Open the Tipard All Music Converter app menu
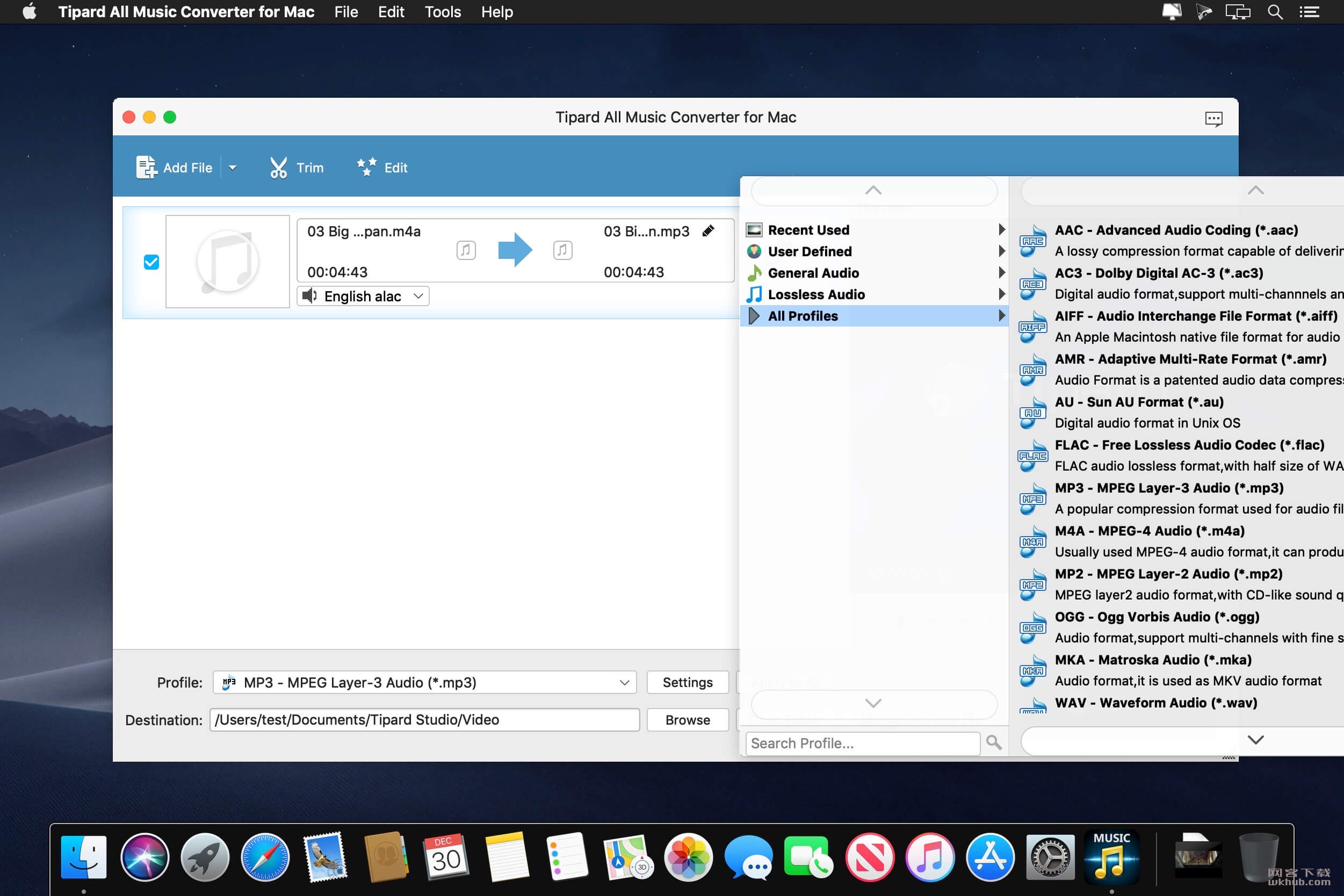 [186, 12]
